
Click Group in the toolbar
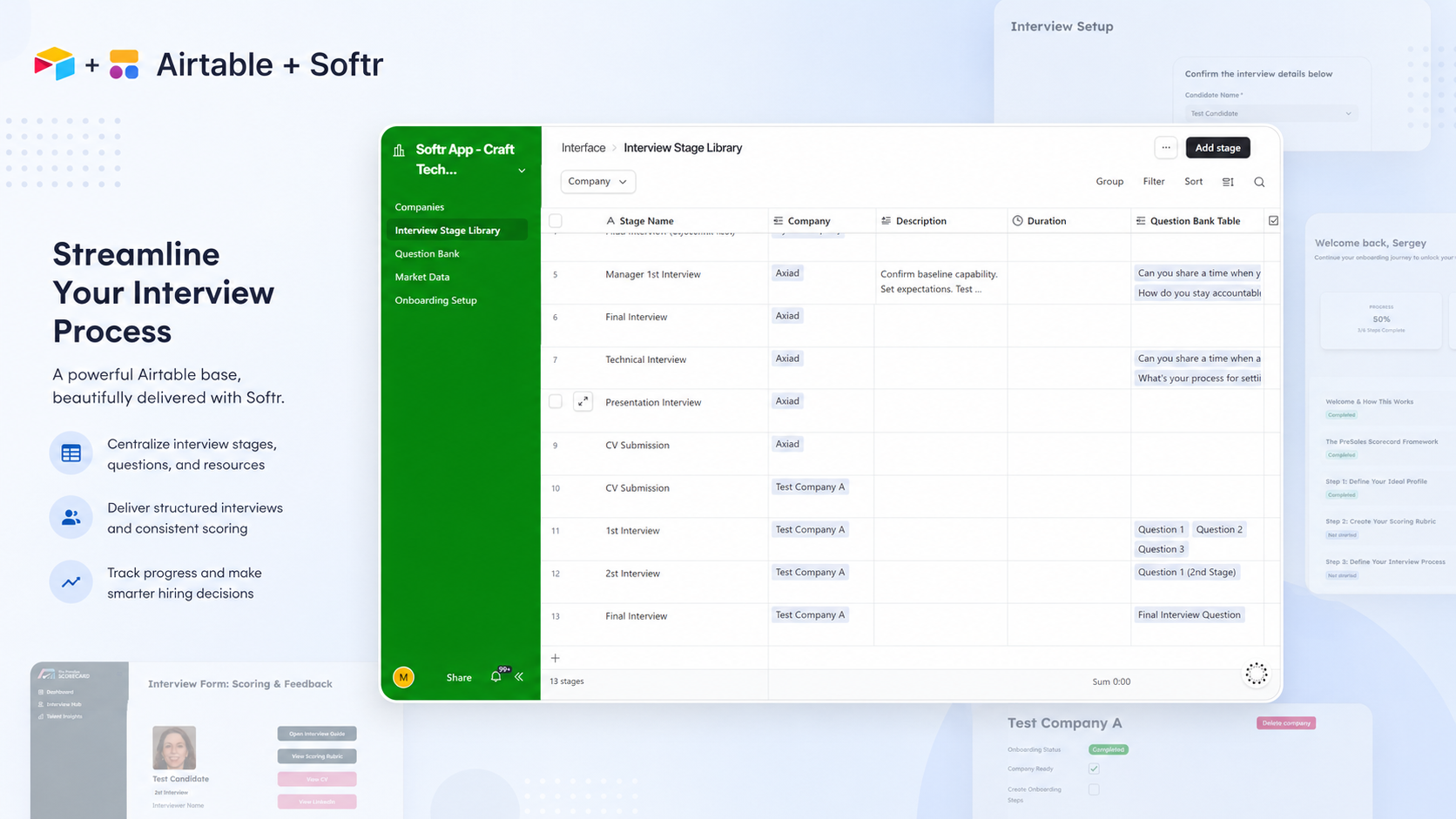coord(1109,181)
